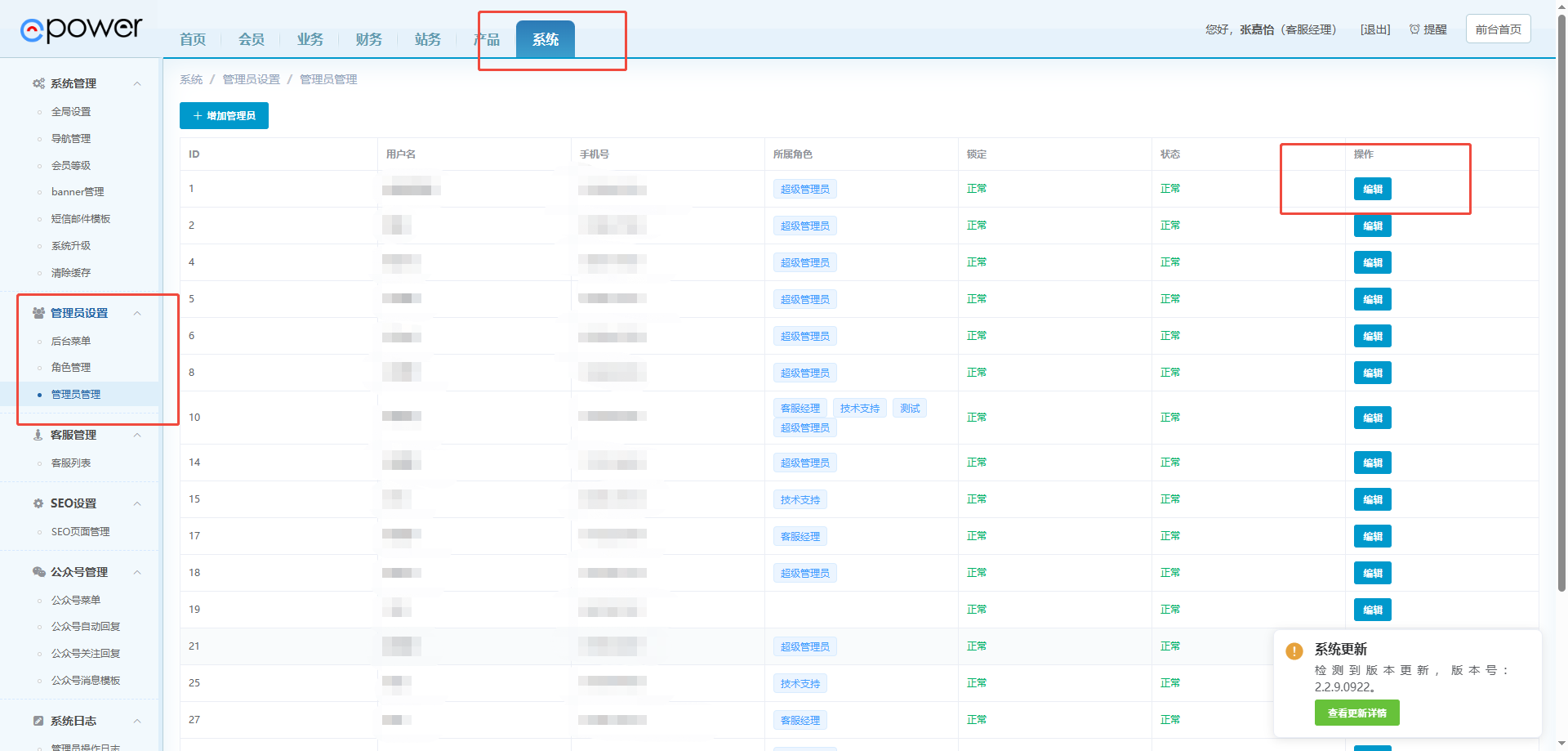
Task: Open the 财务 top navigation tab
Action: click(369, 39)
